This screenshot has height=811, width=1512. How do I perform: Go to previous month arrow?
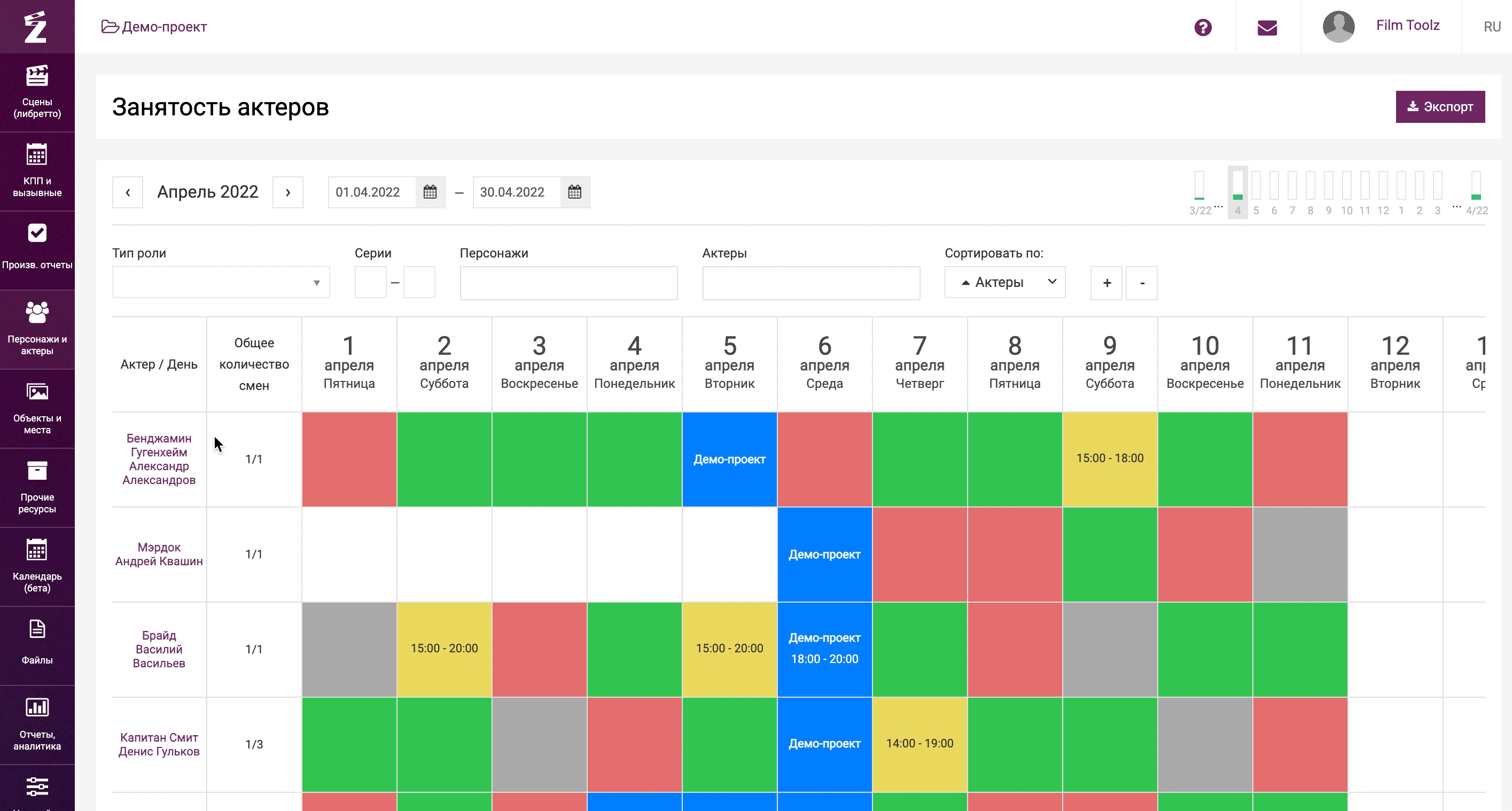tap(127, 192)
